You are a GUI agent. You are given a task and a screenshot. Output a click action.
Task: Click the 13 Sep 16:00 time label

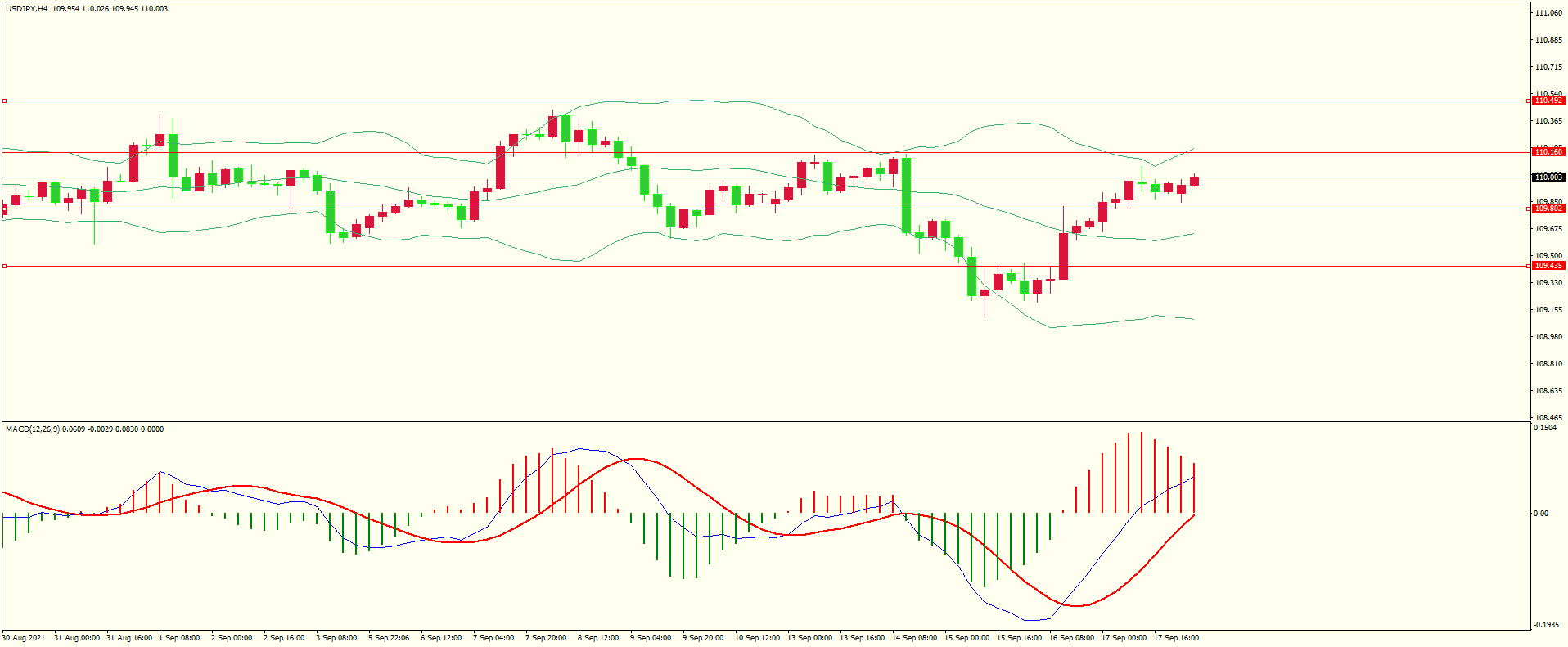tap(863, 638)
